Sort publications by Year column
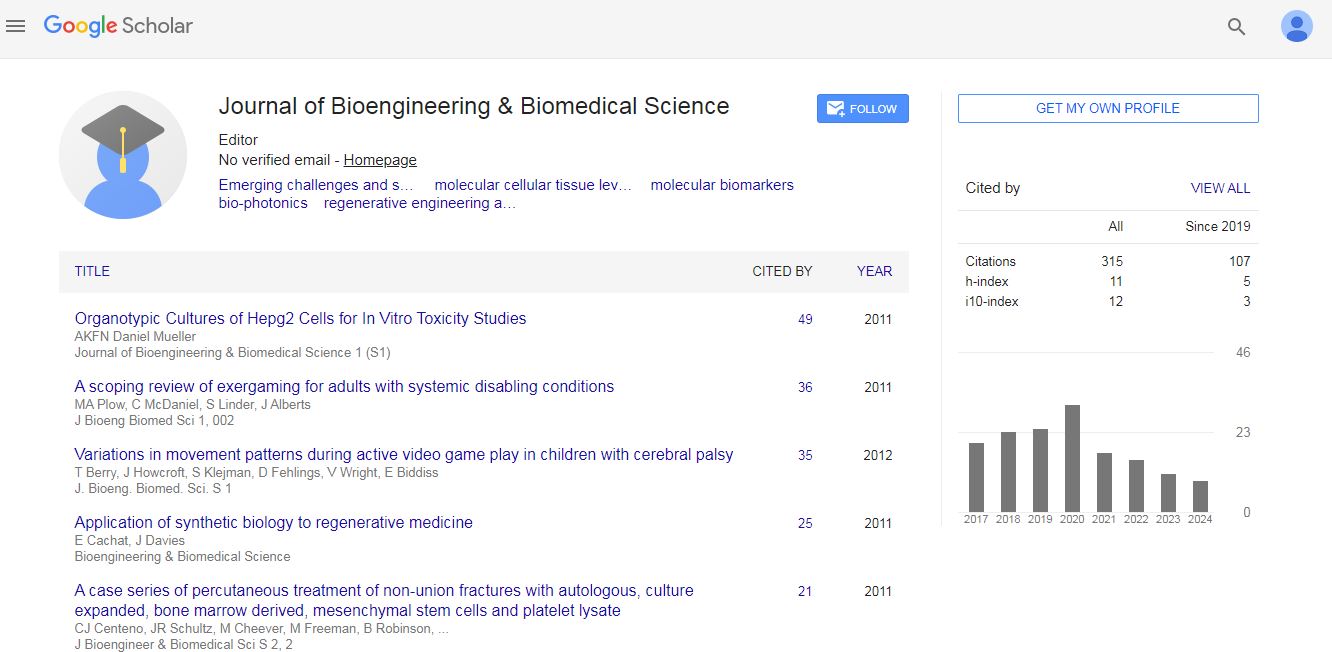 [x=874, y=271]
